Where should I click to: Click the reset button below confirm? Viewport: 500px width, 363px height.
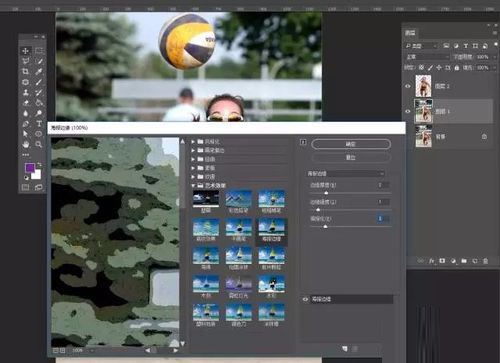click(x=351, y=157)
